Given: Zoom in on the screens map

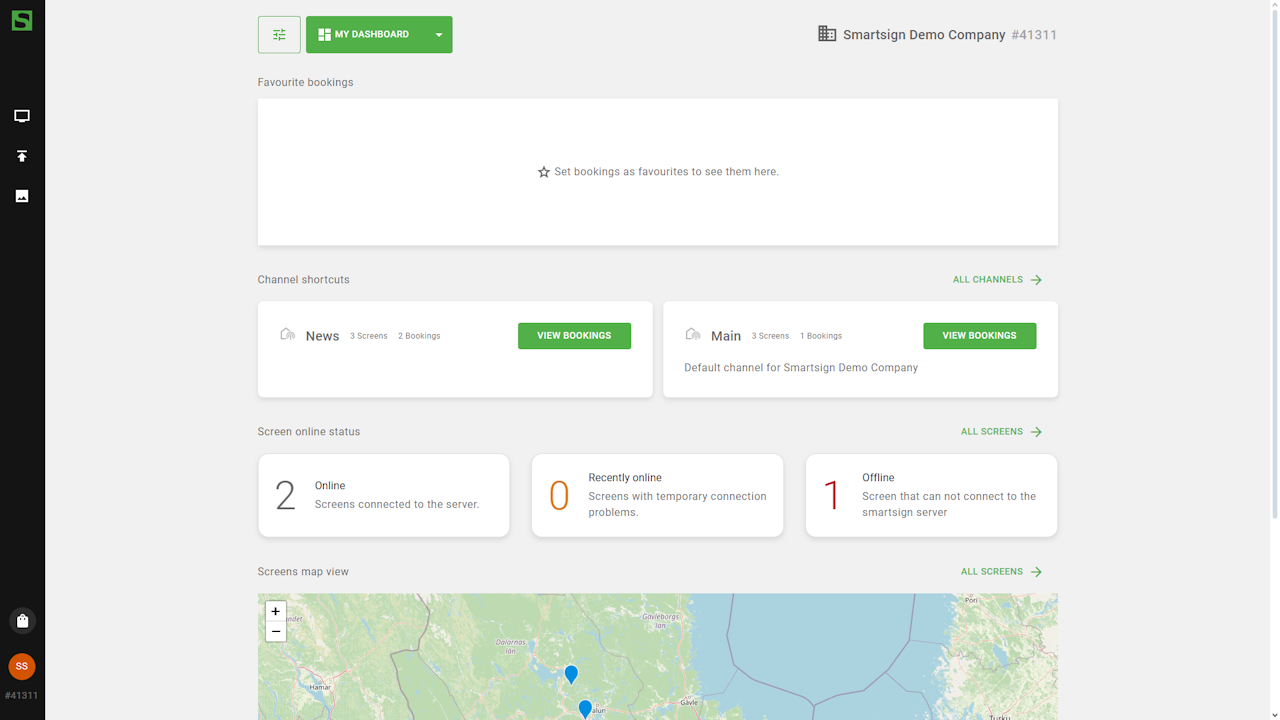Looking at the screenshot, I should (x=275, y=611).
